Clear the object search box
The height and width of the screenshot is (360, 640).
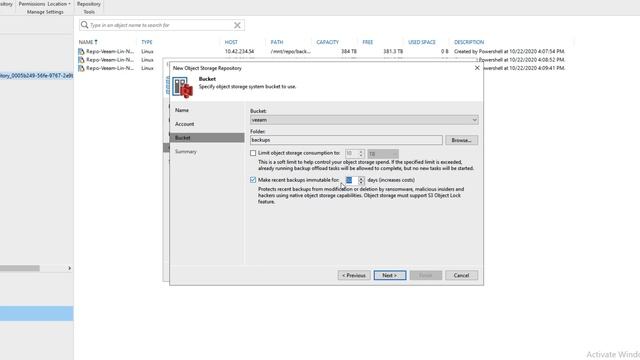pyautogui.click(x=237, y=25)
